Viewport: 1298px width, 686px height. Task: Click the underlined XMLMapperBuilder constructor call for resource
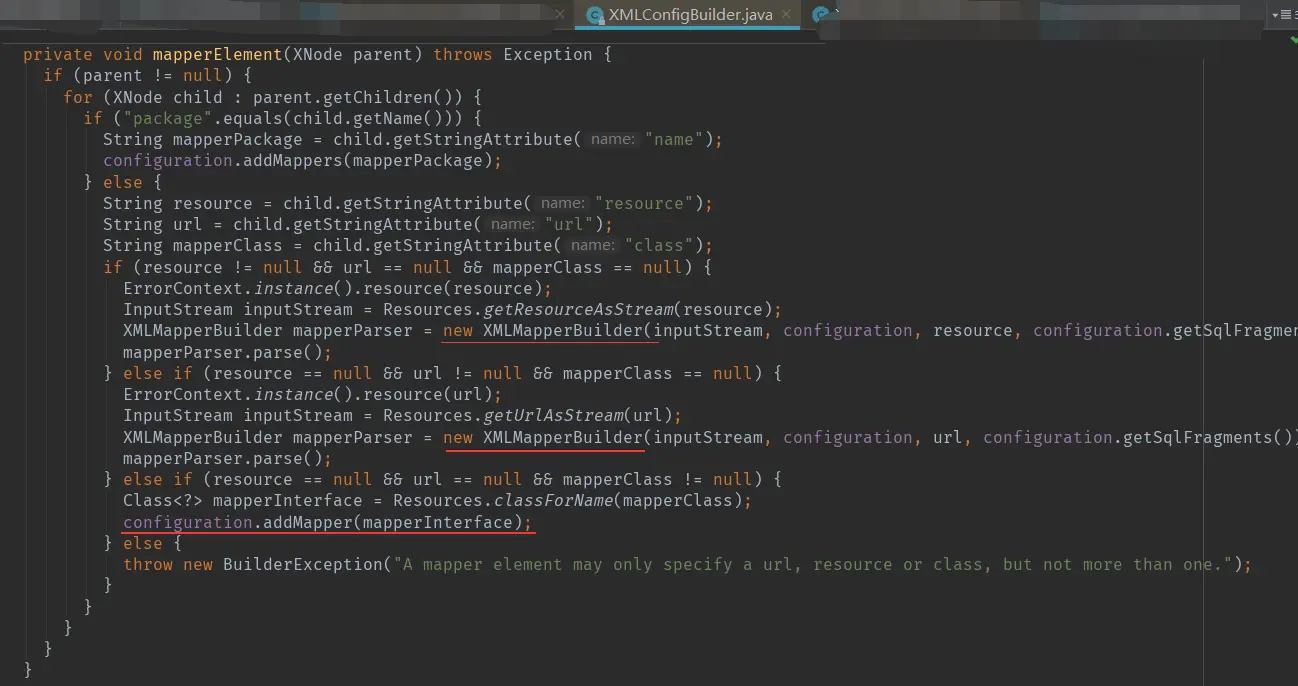tap(549, 330)
